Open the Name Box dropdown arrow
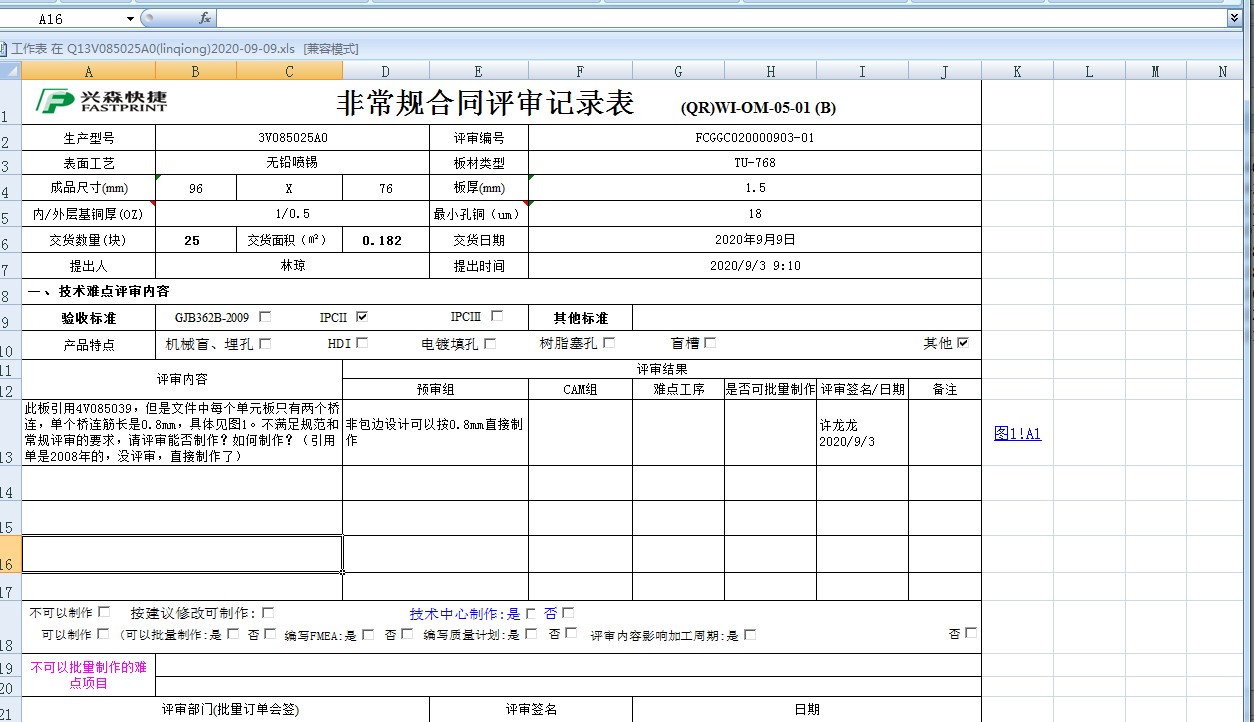 click(131, 19)
